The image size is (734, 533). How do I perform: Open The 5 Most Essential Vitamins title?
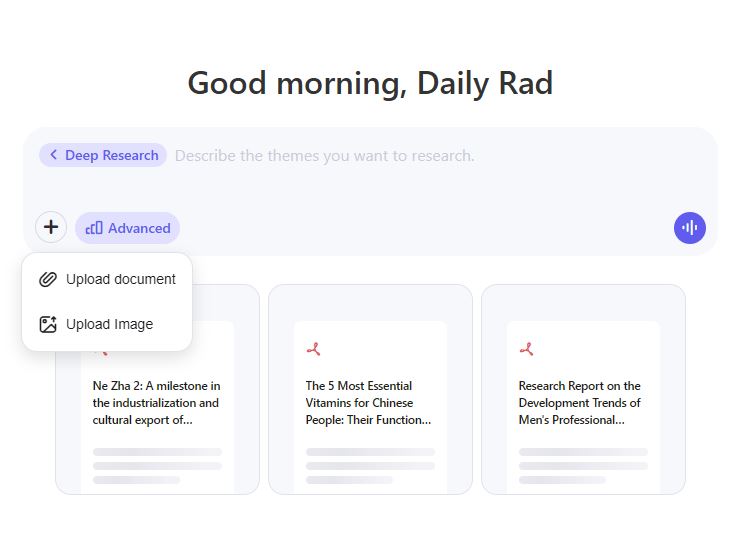click(x=369, y=402)
